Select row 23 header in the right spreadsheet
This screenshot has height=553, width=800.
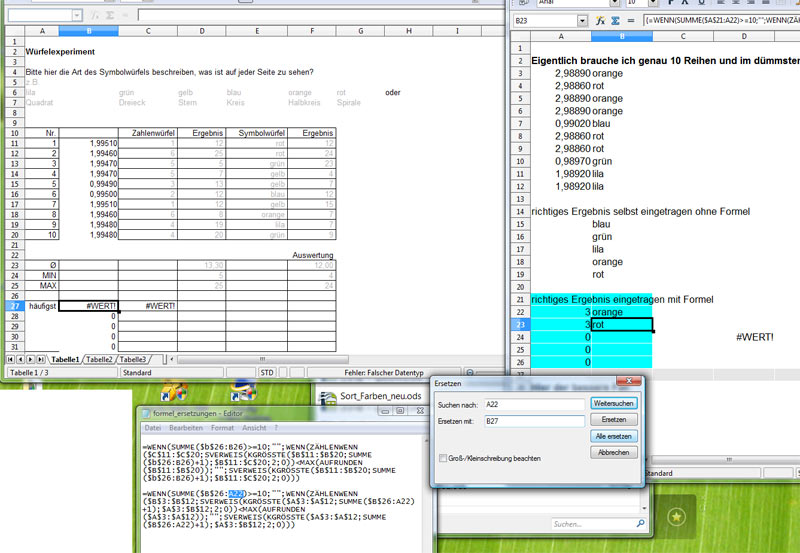click(520, 324)
